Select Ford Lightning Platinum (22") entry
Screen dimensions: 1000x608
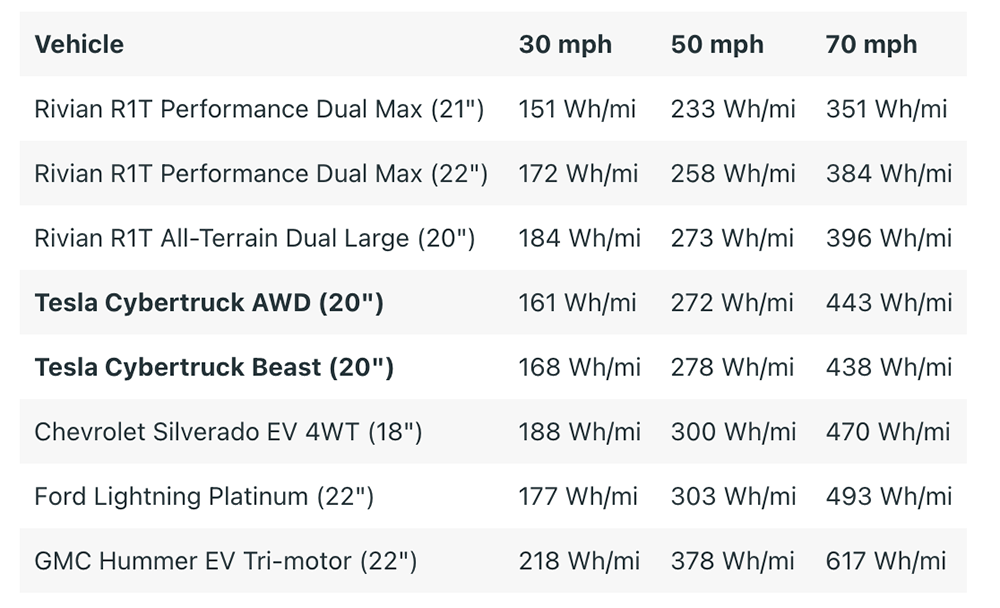pos(204,496)
